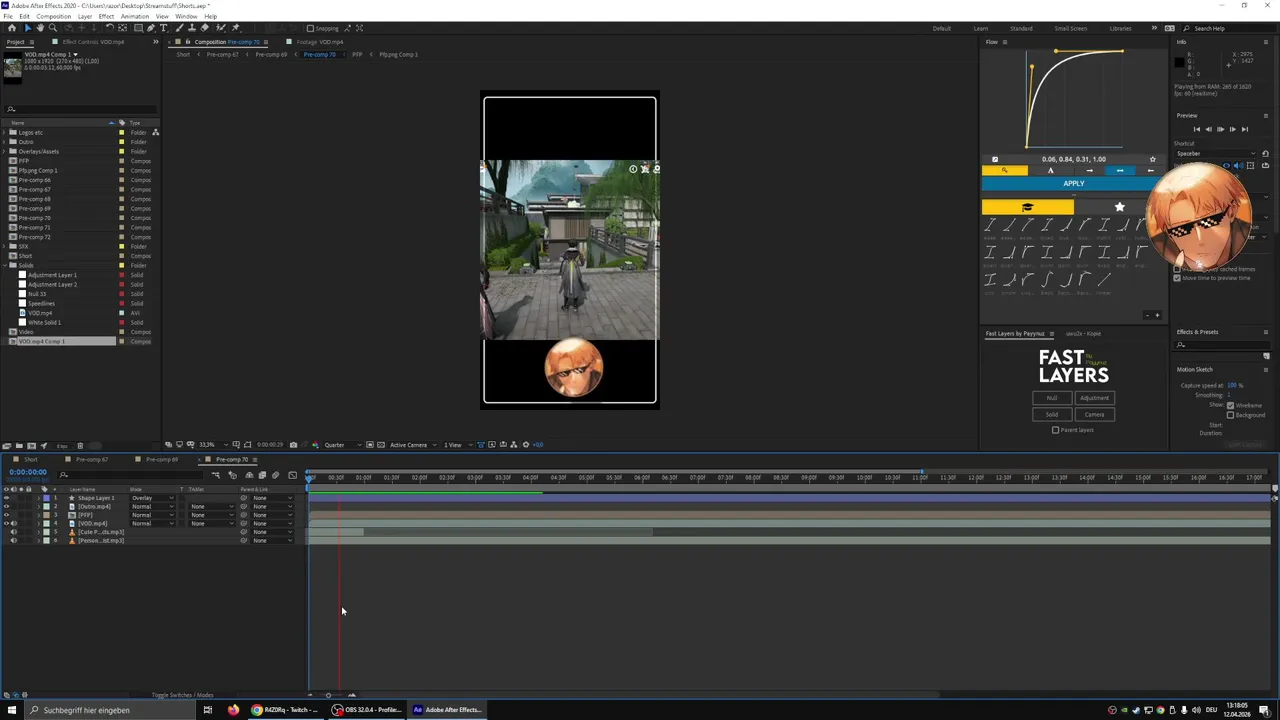The height and width of the screenshot is (720, 1280).
Task: Select the Zoom magnifier tool
Action: (x=53, y=28)
